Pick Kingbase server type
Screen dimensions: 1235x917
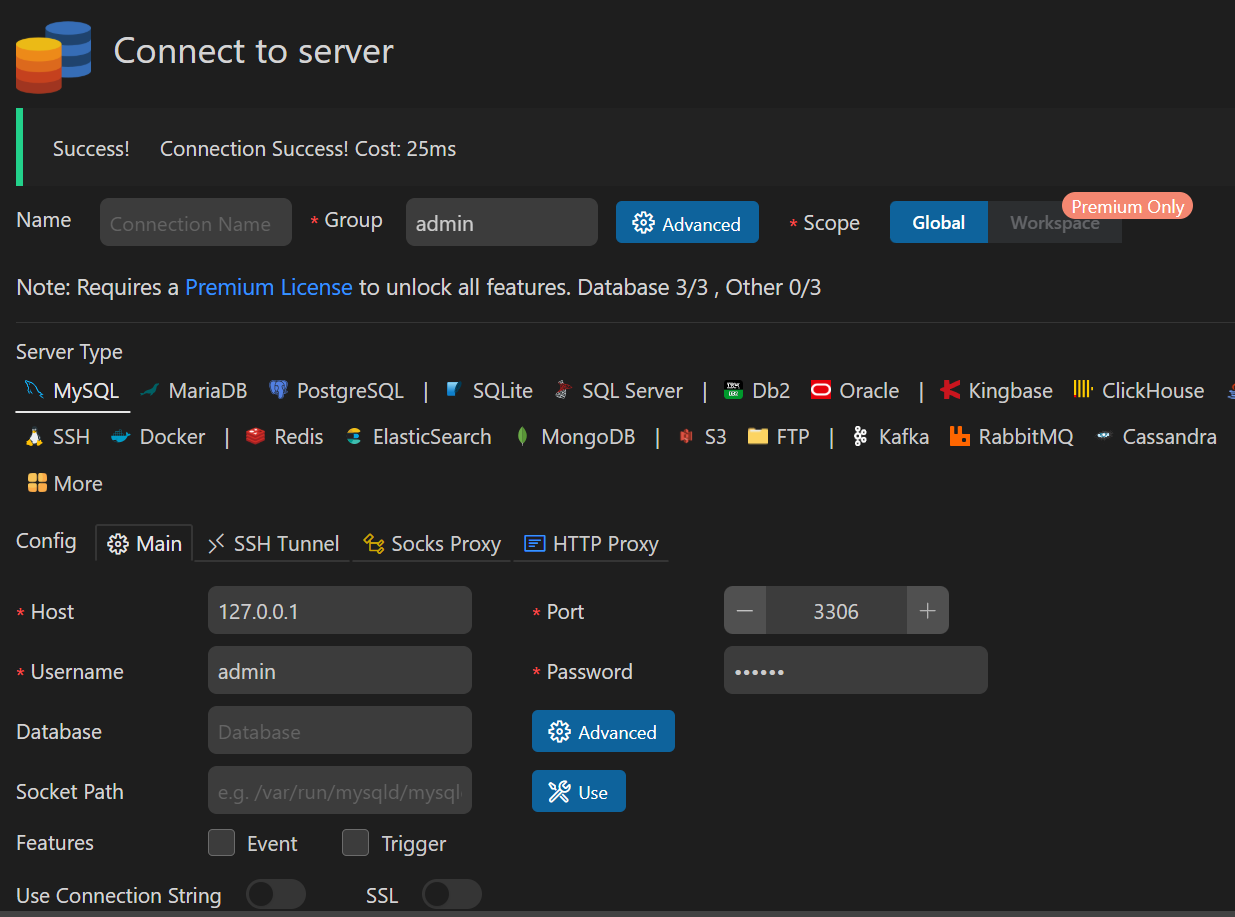click(x=996, y=391)
